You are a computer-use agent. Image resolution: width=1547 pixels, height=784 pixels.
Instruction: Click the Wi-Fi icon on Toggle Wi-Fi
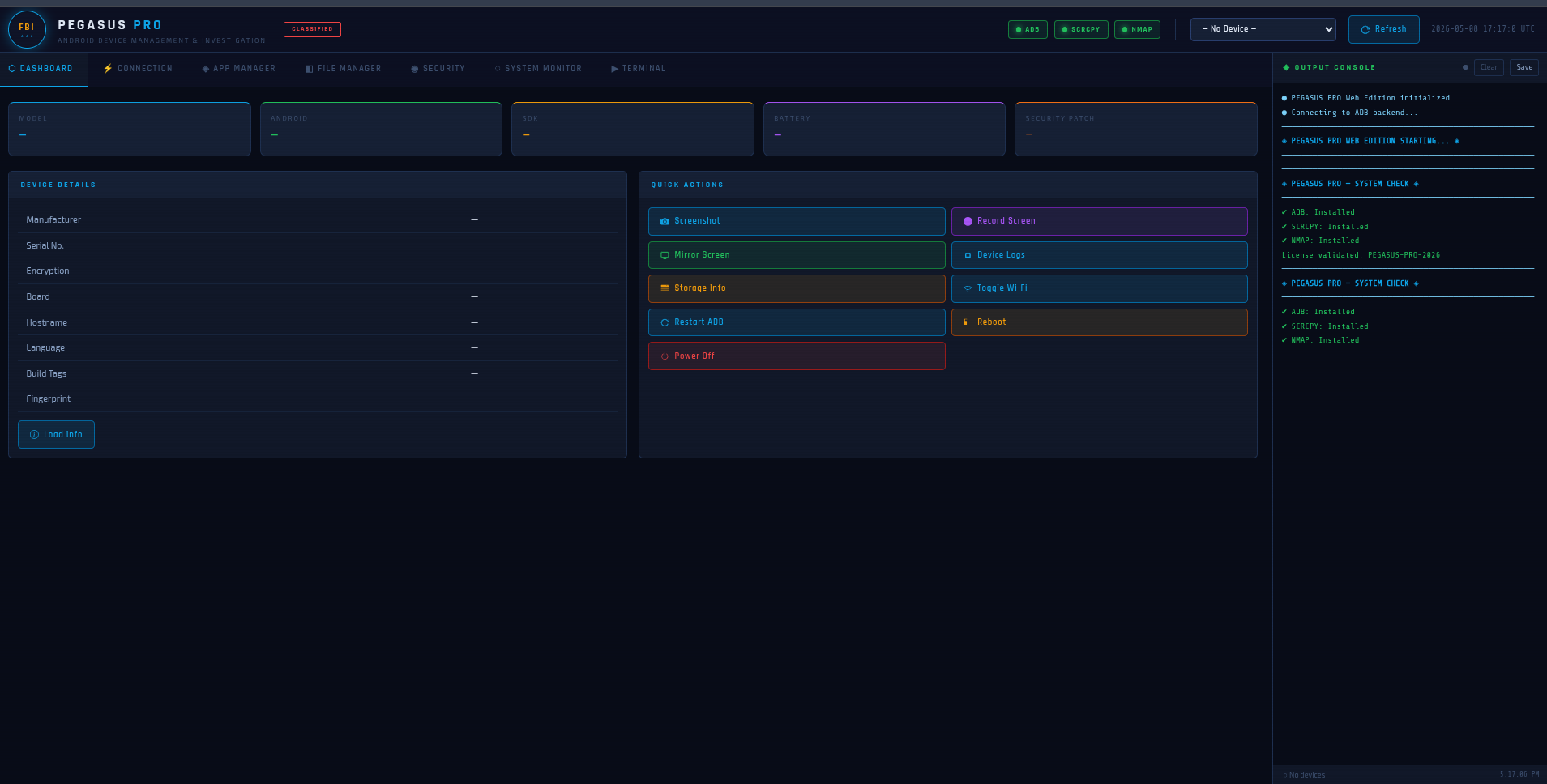(968, 288)
